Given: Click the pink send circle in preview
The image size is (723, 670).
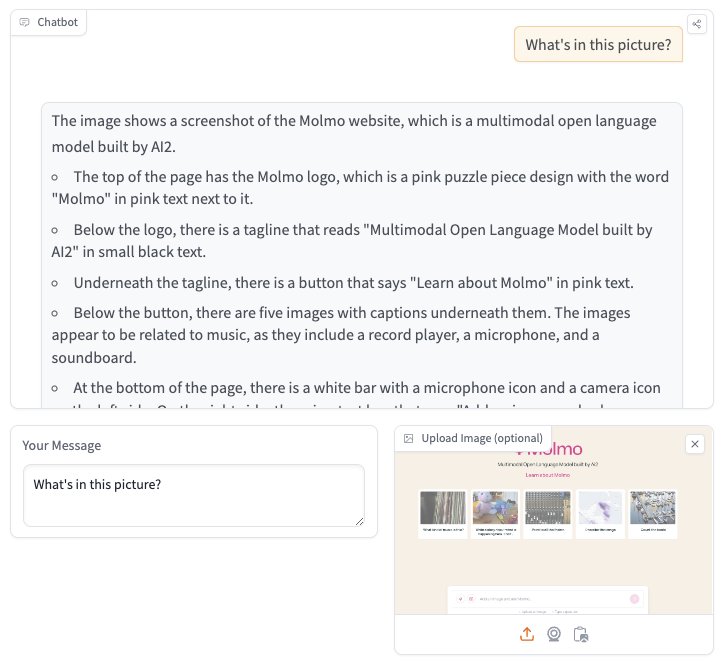Looking at the screenshot, I should (x=634, y=599).
